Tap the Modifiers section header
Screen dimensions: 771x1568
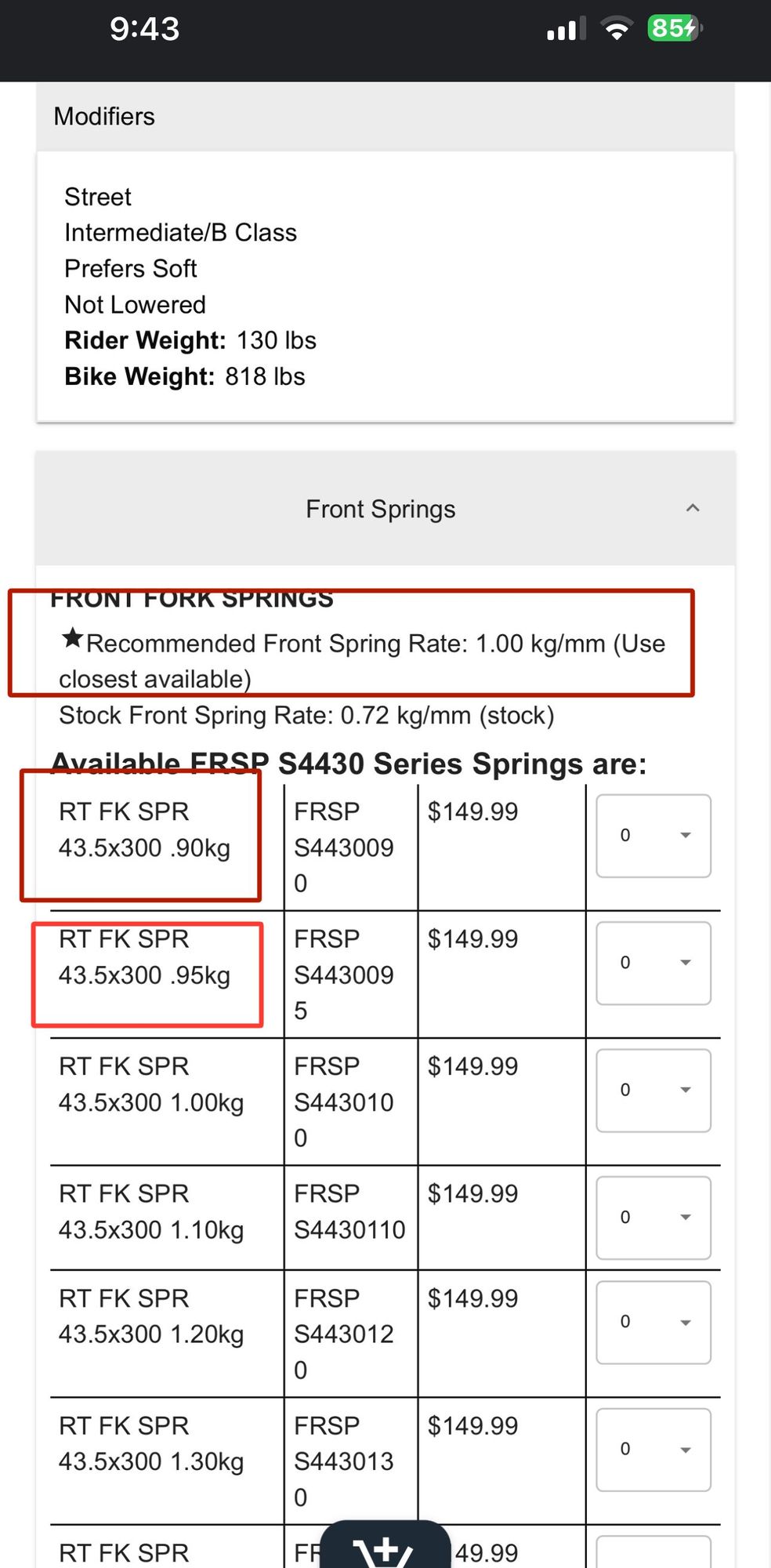104,117
